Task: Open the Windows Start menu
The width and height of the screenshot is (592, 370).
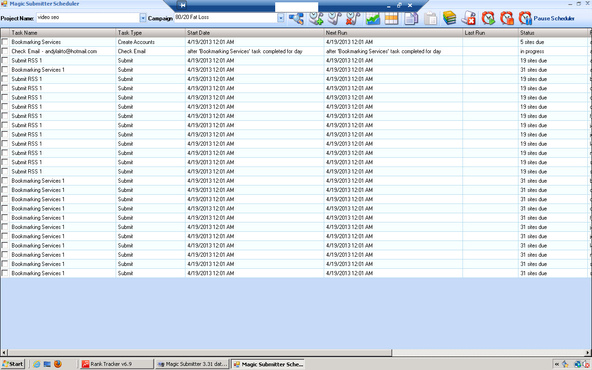Action: point(13,364)
